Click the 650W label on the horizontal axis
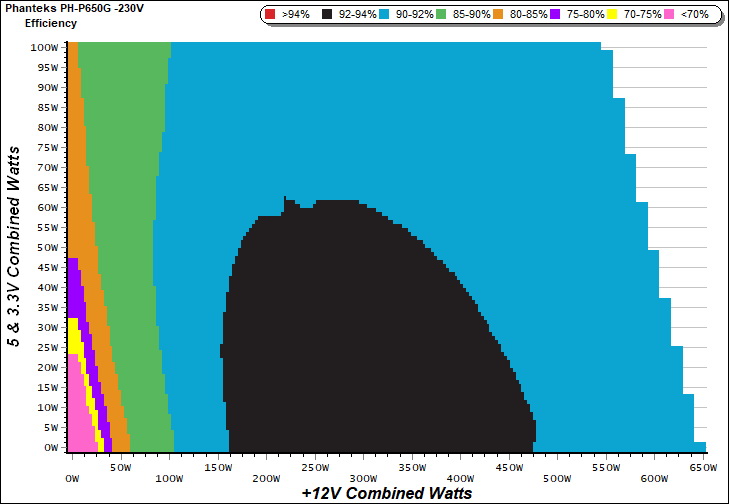 point(700,466)
